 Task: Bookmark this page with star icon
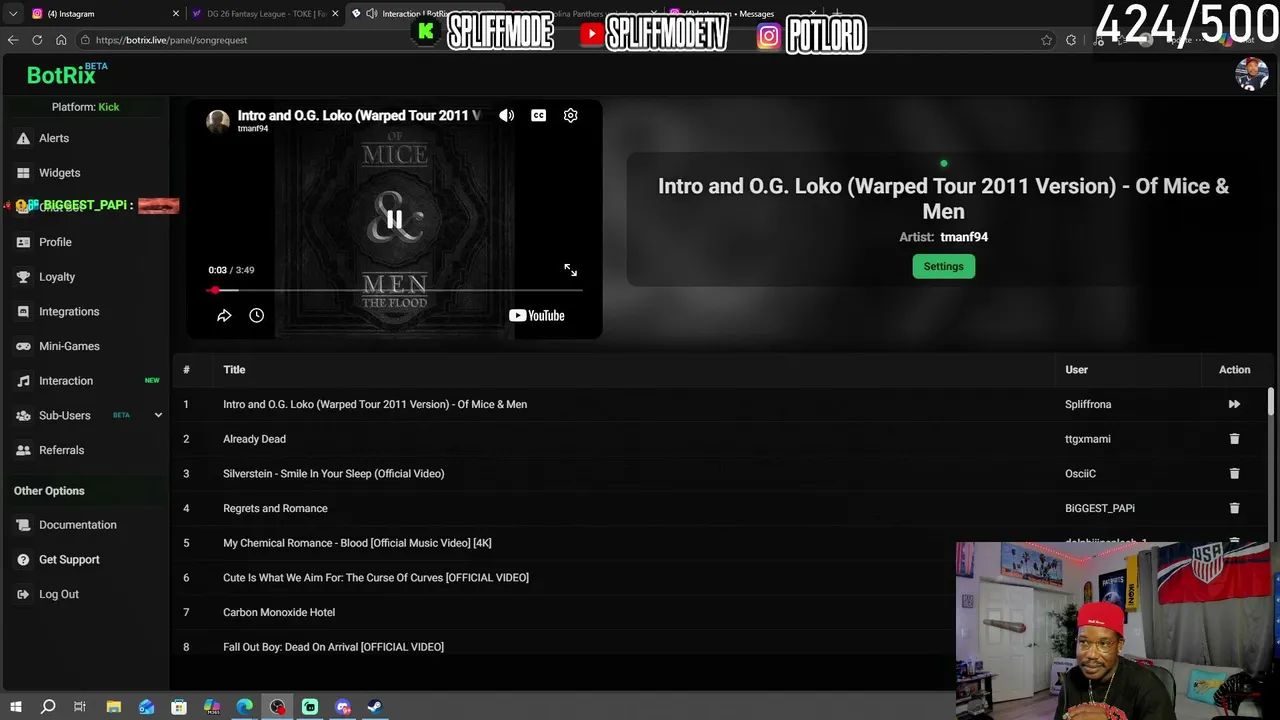(1046, 40)
